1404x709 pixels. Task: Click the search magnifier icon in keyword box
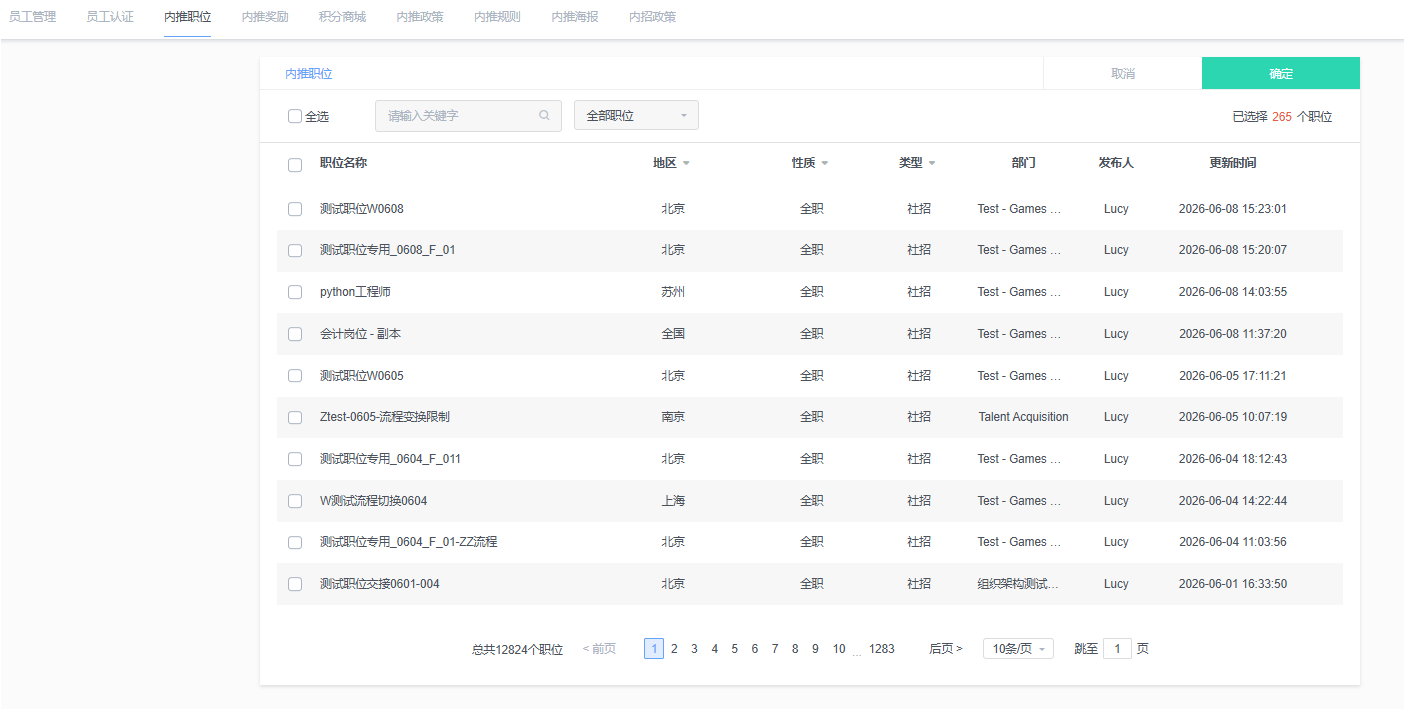pos(545,116)
